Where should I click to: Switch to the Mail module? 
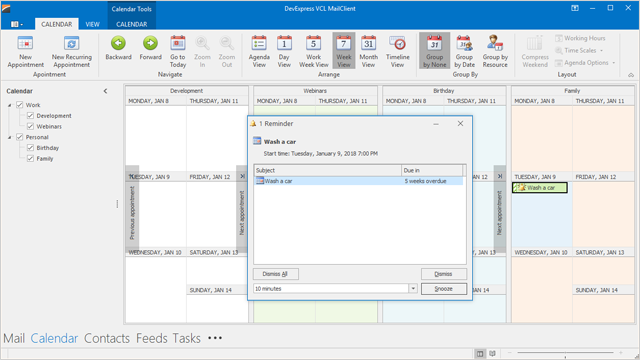tap(14, 338)
